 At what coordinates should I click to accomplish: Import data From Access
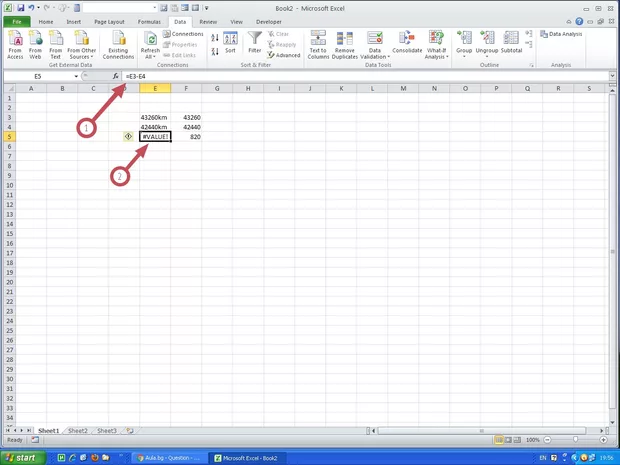point(15,45)
